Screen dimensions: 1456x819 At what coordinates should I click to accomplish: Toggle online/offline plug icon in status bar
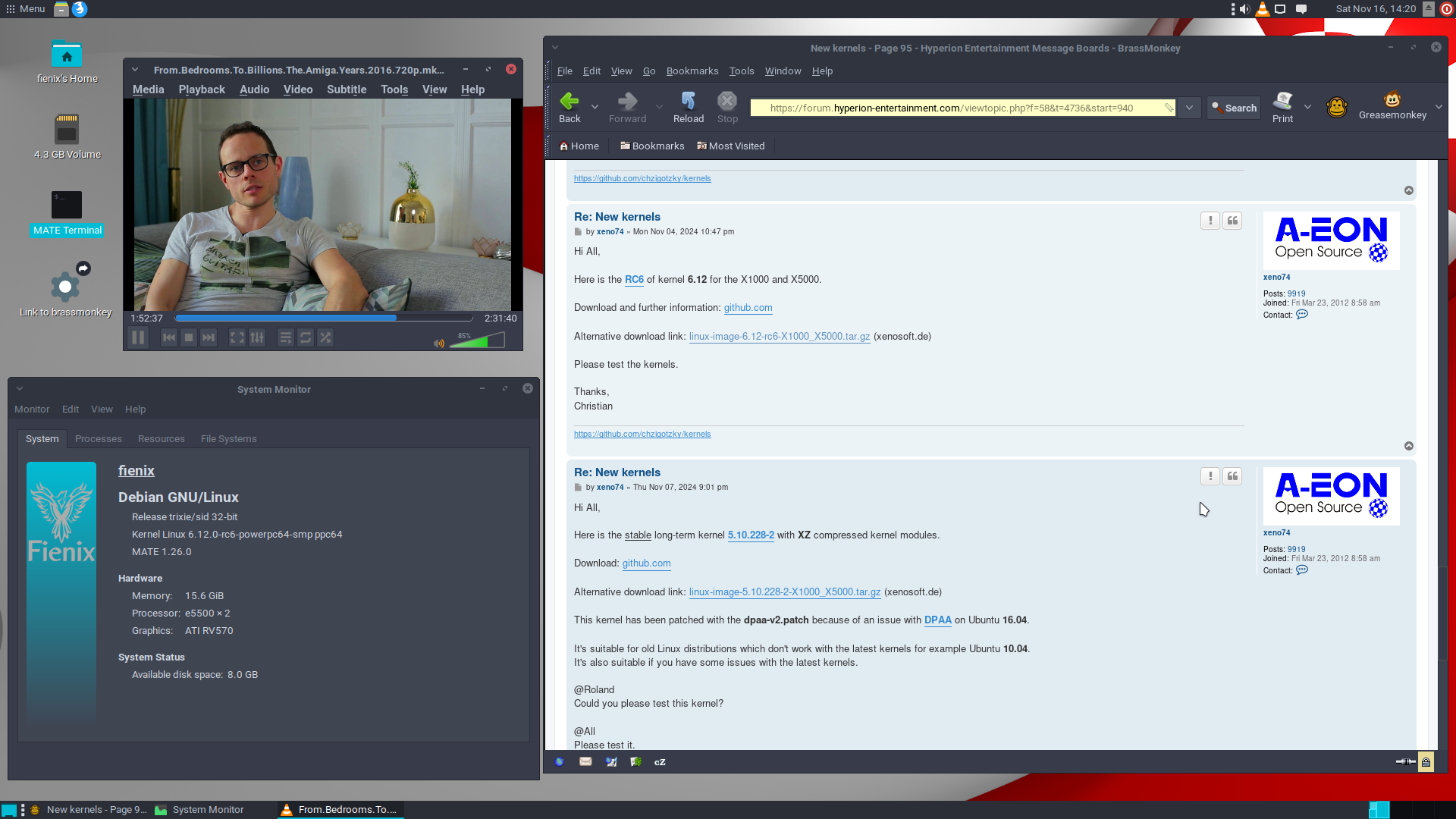(1405, 762)
